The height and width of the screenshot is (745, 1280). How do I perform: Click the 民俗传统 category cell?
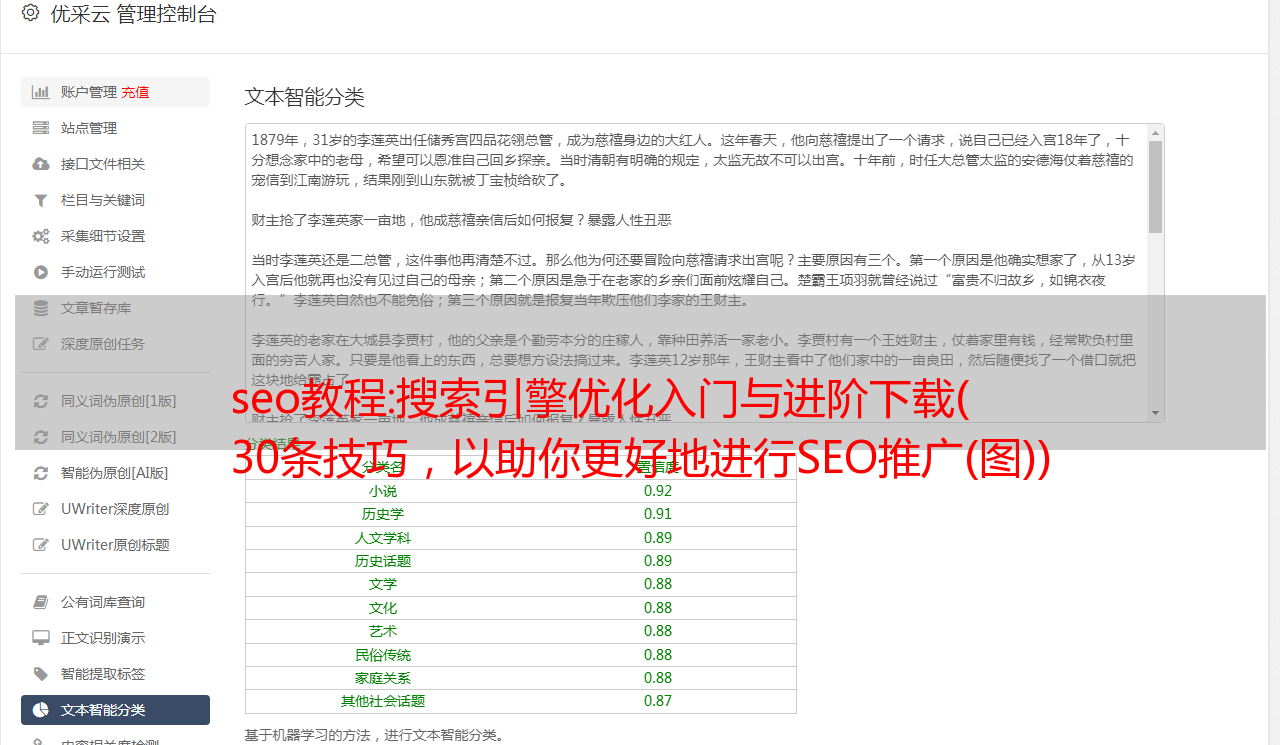point(383,655)
